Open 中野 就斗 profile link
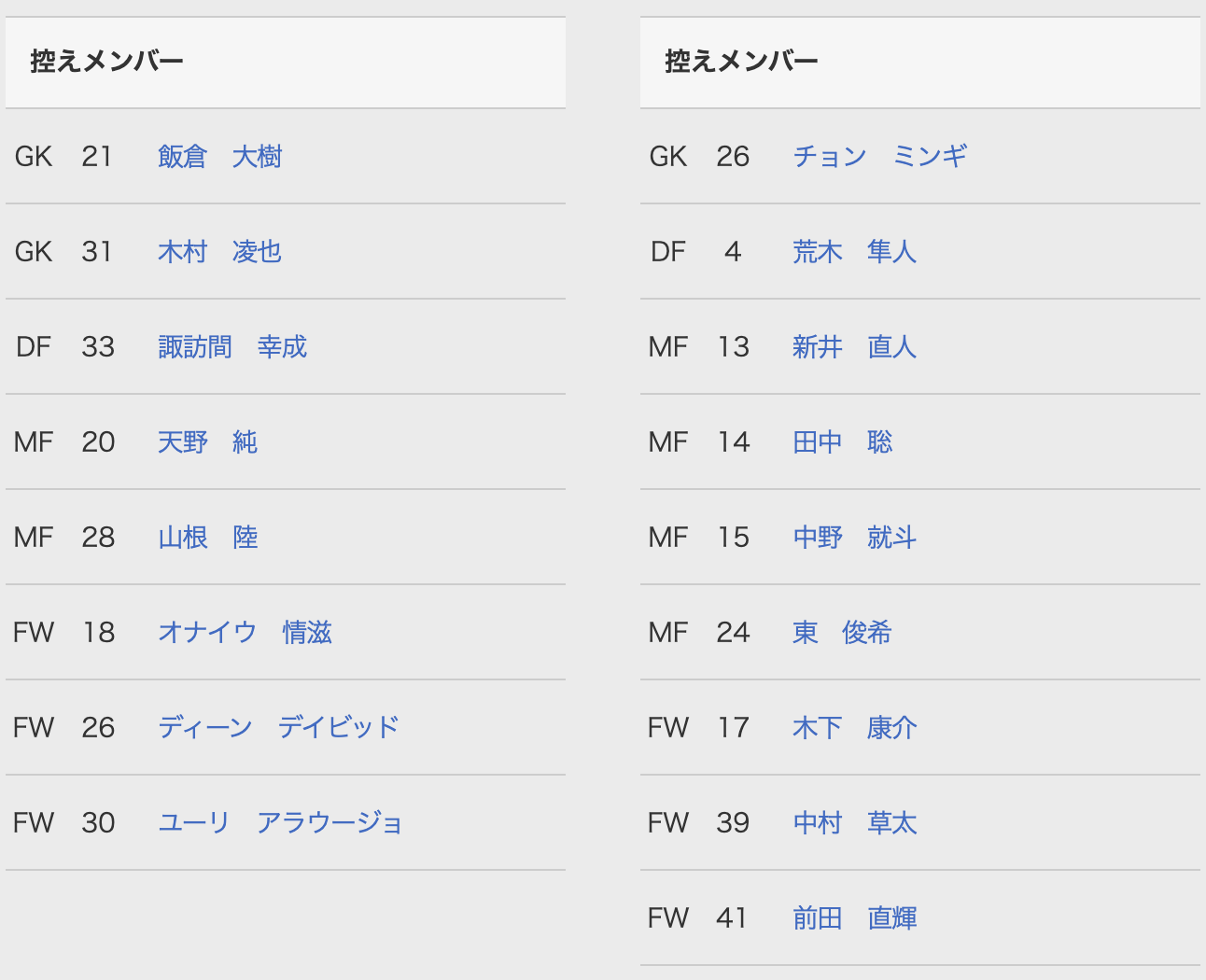1206x980 pixels. coord(854,537)
